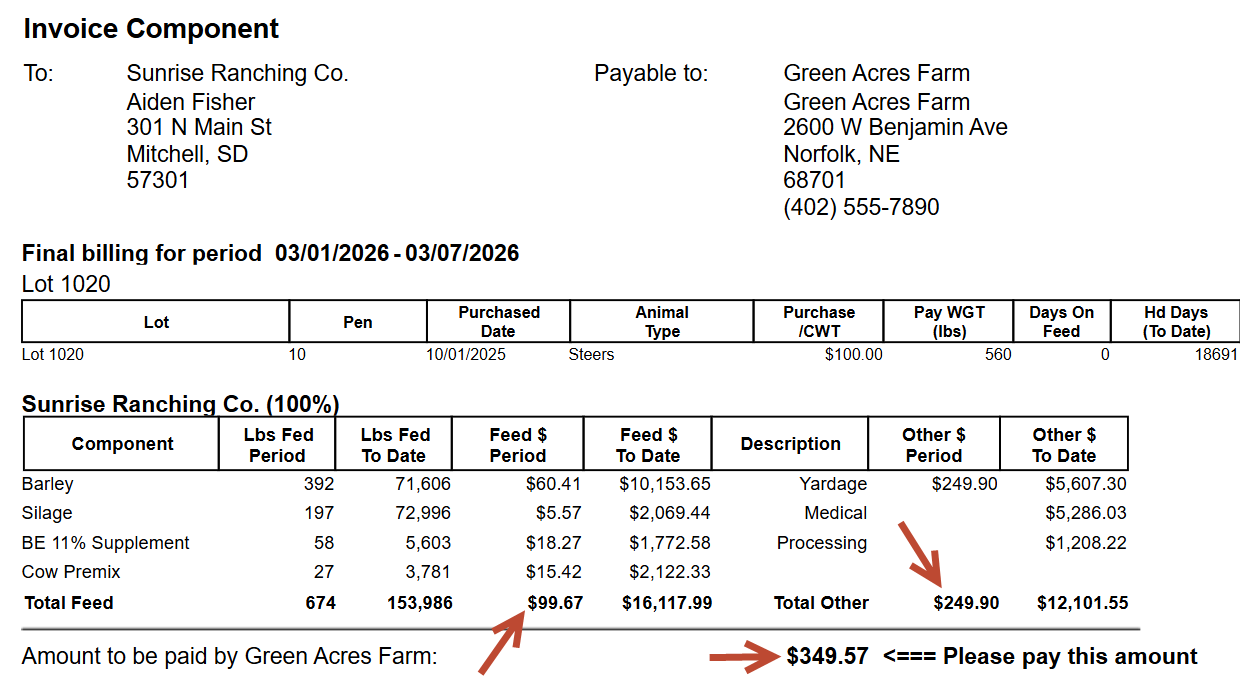Select the Barley row label

(48, 484)
